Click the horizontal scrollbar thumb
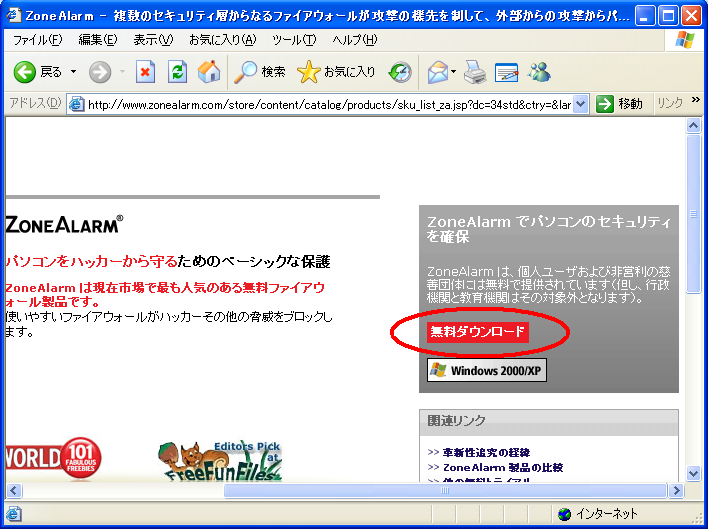 [445, 490]
